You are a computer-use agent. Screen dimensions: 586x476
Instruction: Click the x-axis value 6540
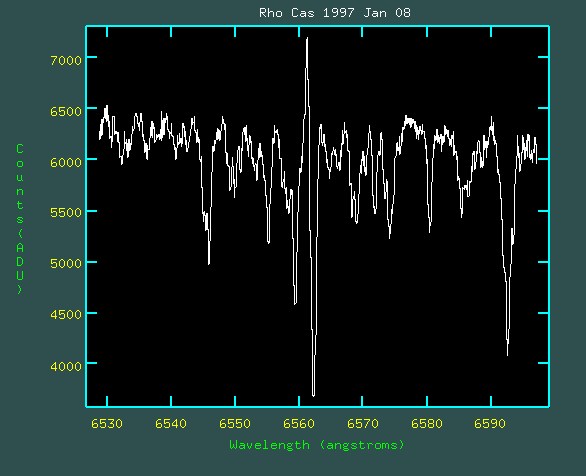171,423
